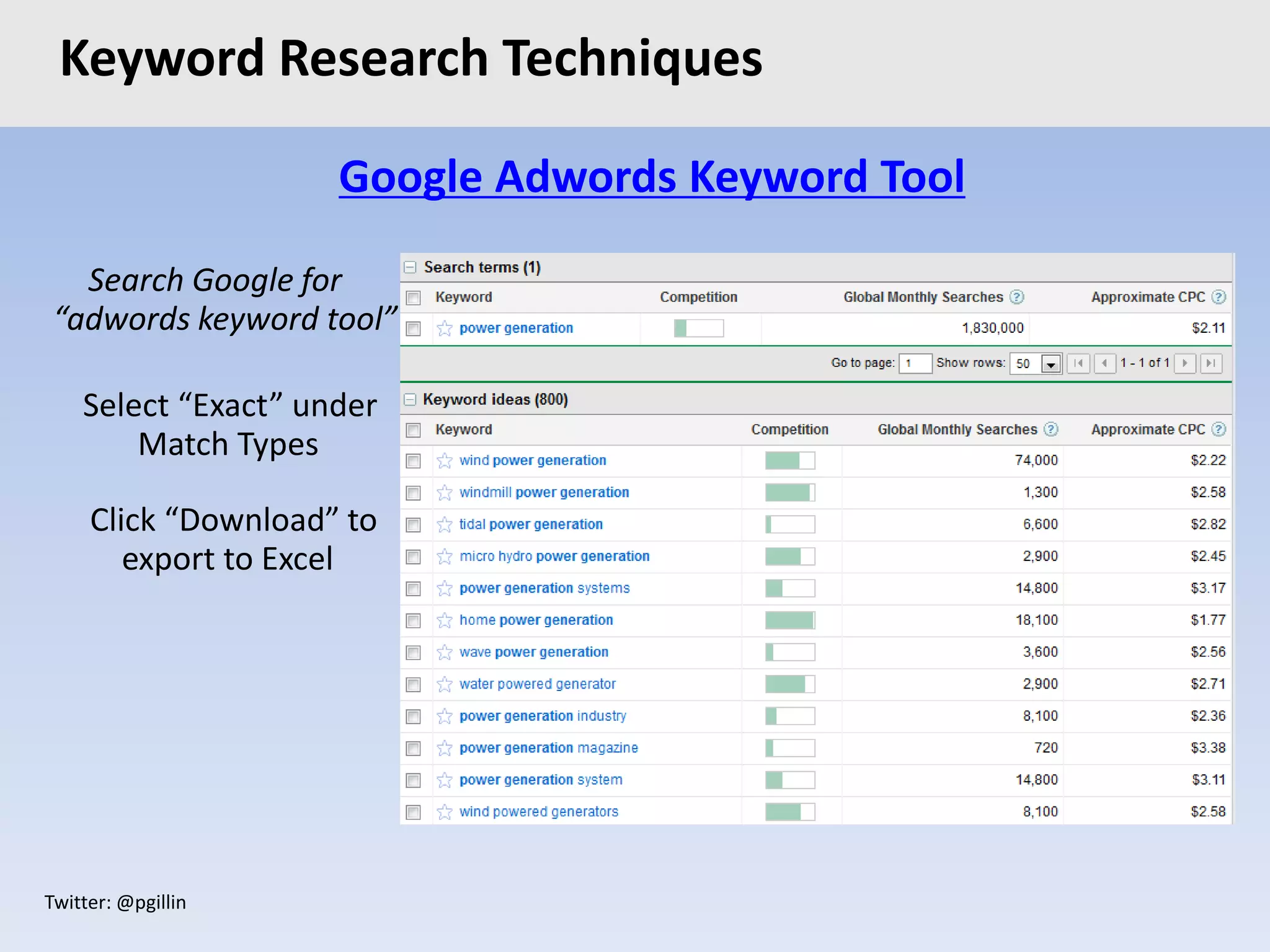Check the 'wind powered generators' row
Viewport: 1270px width, 952px height.
click(413, 813)
